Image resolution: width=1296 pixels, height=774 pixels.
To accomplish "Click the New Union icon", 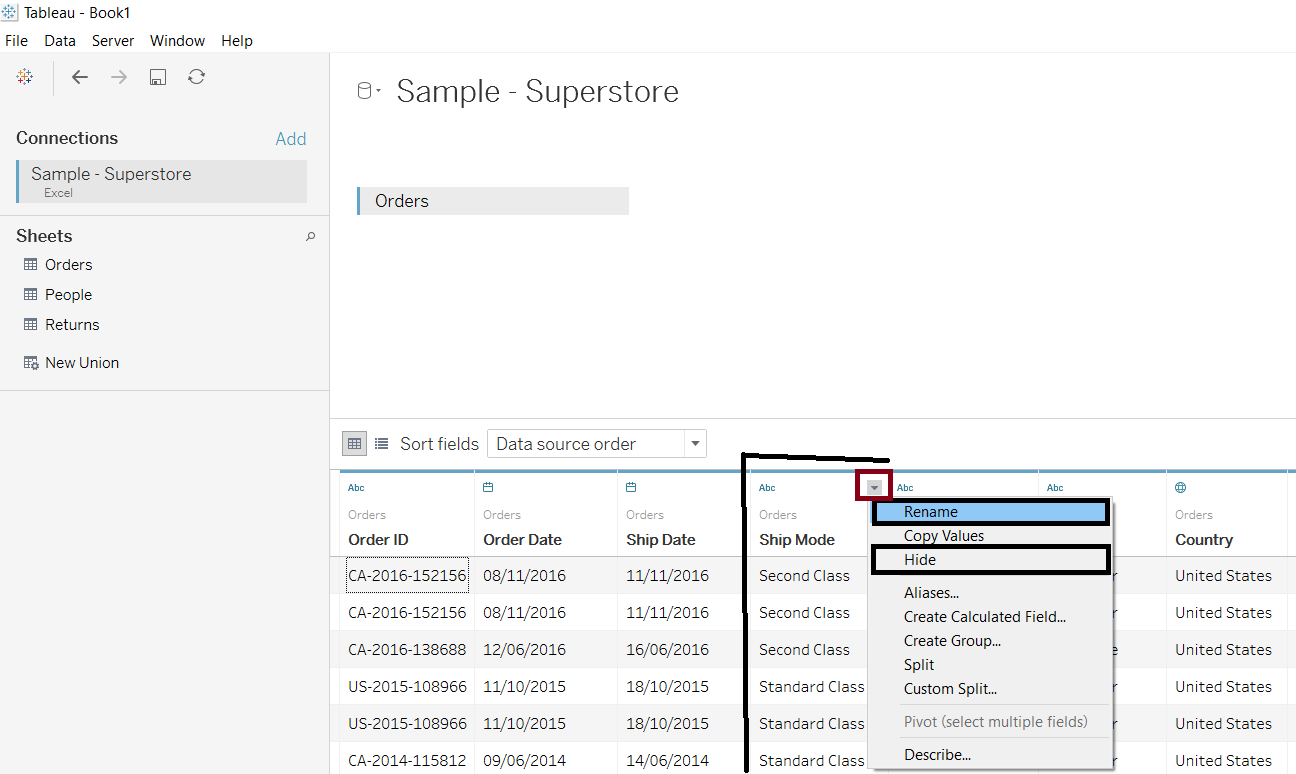I will coord(31,363).
